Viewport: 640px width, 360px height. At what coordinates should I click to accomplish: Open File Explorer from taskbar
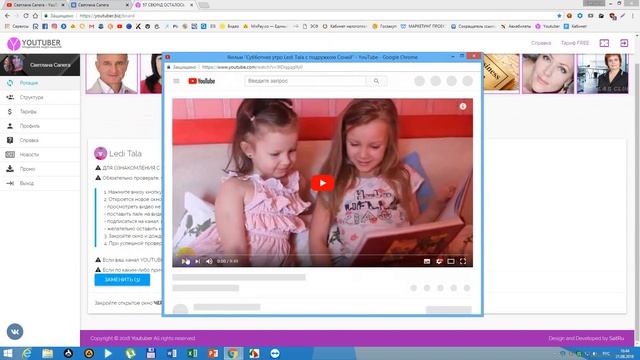coord(47,353)
